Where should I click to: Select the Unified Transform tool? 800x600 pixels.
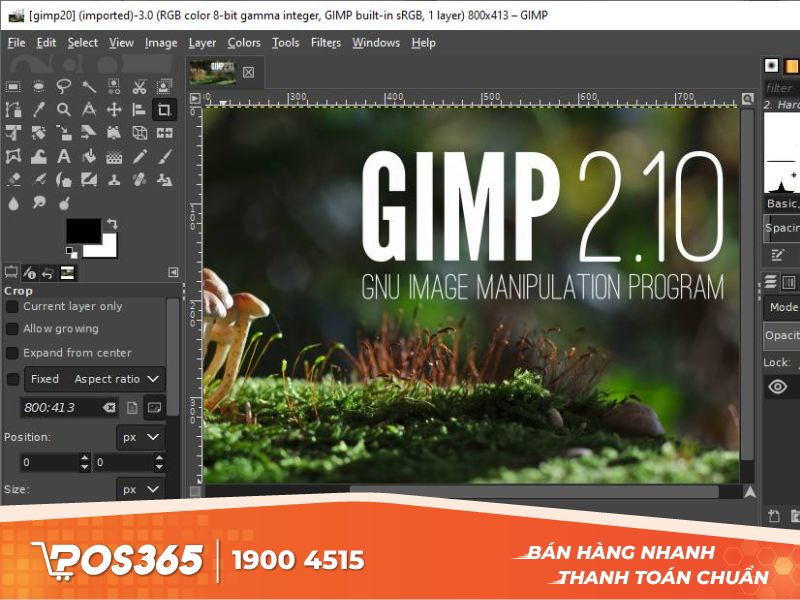pyautogui.click(x=13, y=133)
